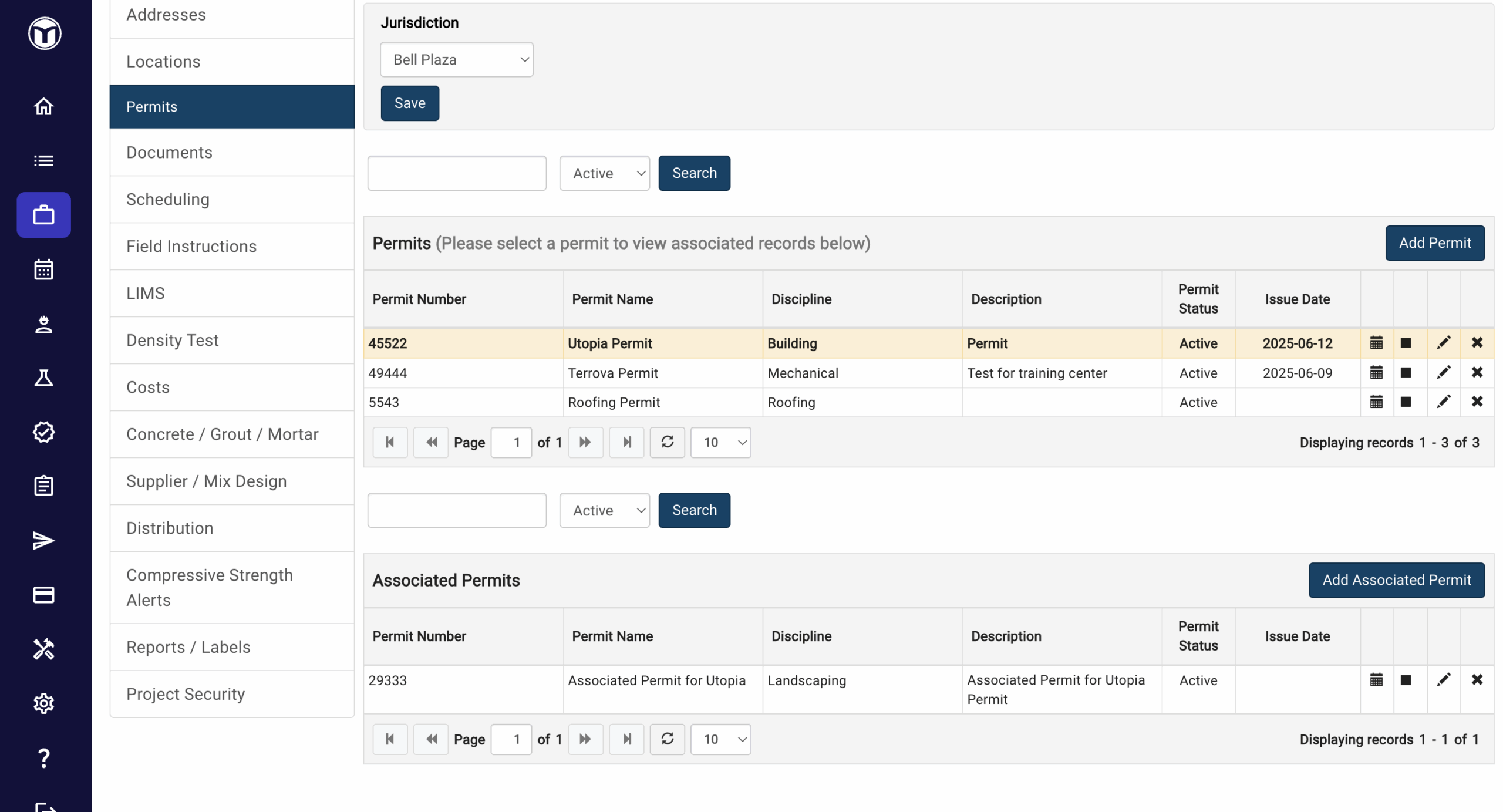
Task: Click the black square icon on permit 29333
Action: point(1405,680)
